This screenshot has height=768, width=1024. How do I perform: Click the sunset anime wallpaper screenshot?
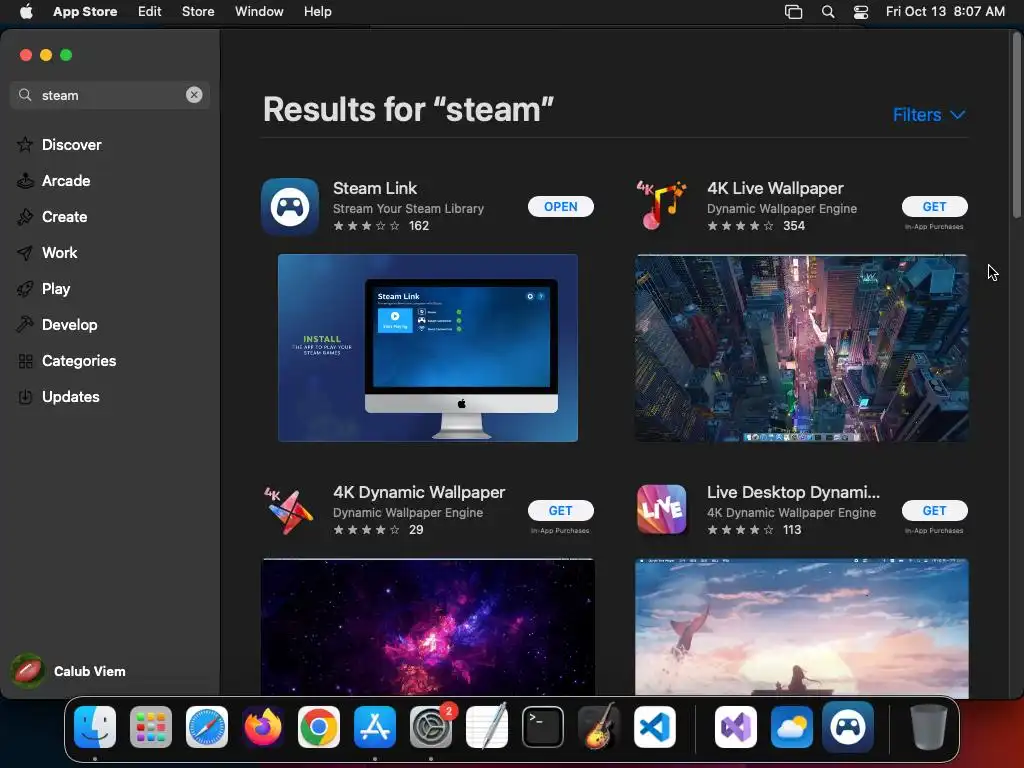[802, 627]
